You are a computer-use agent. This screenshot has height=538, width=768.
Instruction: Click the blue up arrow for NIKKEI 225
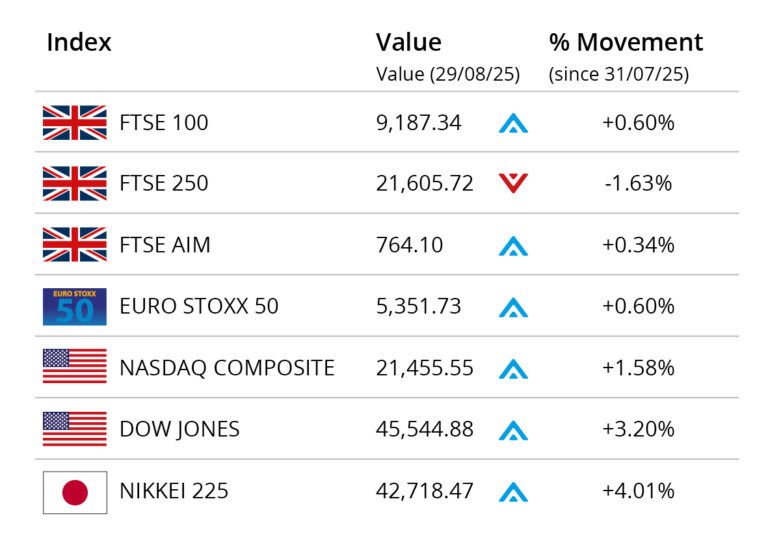[513, 491]
